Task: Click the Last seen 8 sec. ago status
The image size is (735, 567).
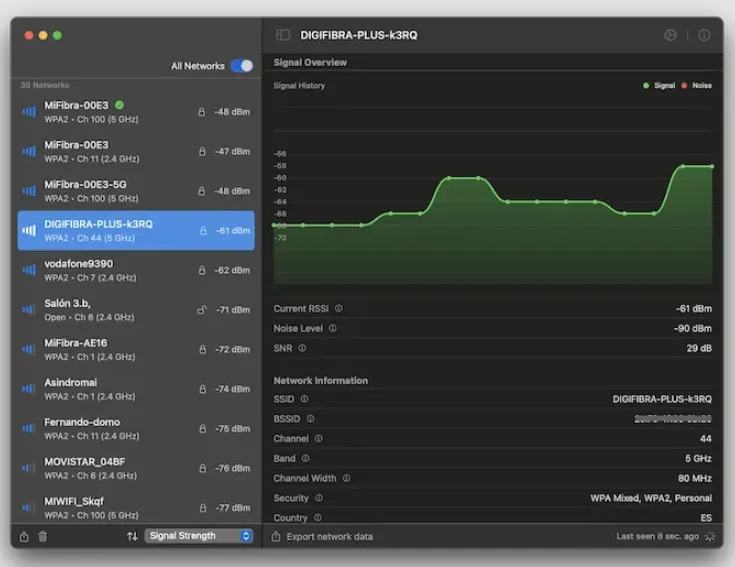Action: click(x=657, y=536)
